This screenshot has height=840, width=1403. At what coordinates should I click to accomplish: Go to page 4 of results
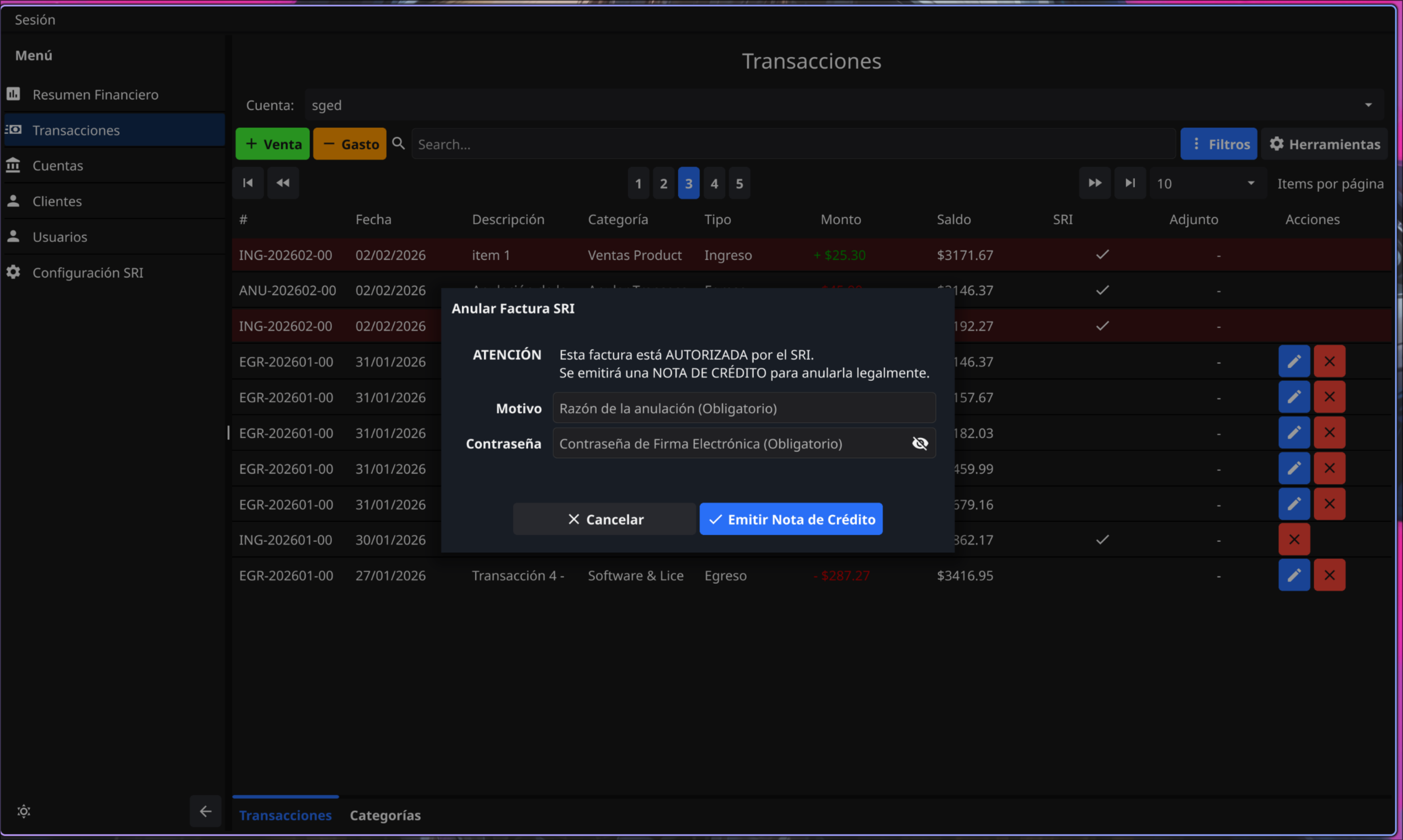pos(714,184)
